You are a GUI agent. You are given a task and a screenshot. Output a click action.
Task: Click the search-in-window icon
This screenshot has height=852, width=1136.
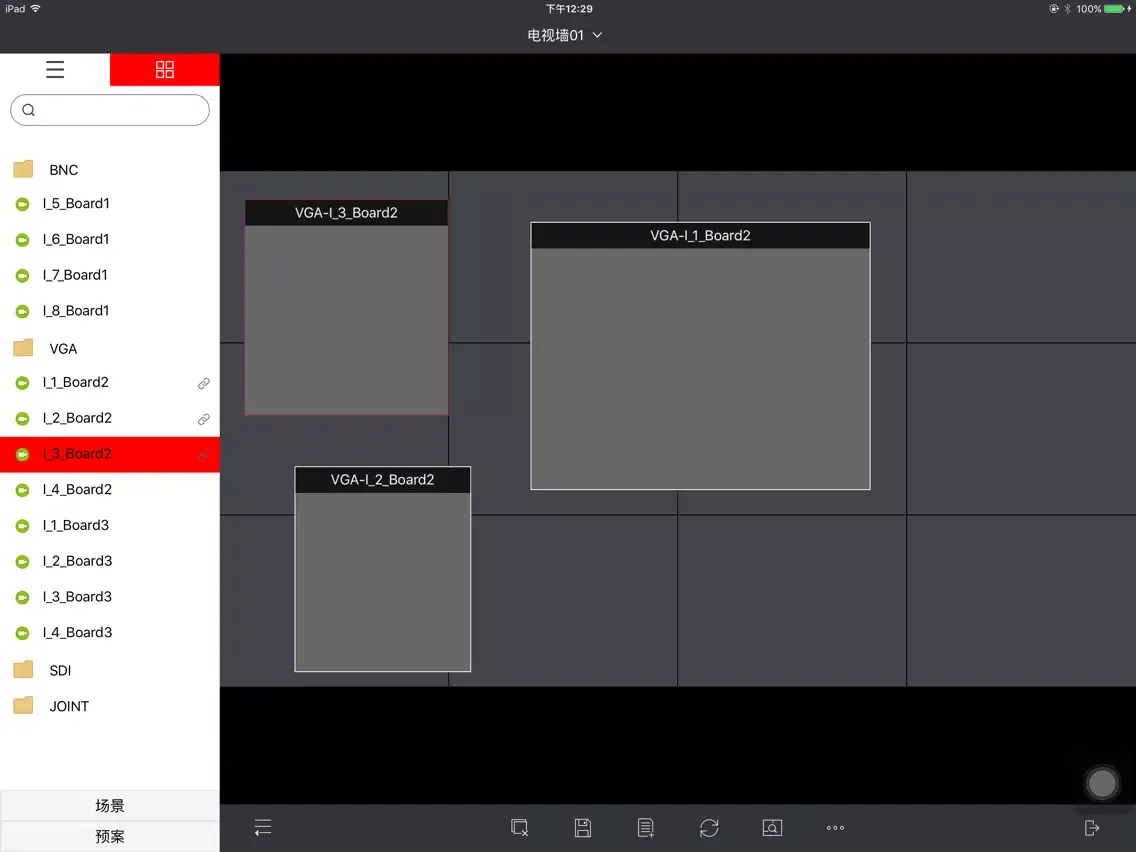[772, 827]
